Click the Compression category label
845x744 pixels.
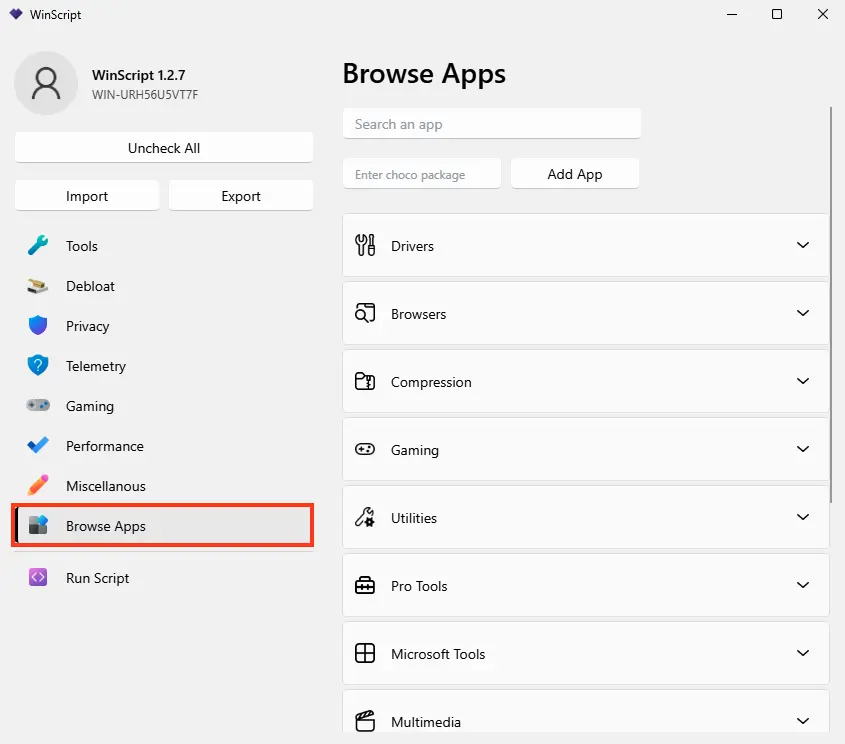pyautogui.click(x=431, y=383)
